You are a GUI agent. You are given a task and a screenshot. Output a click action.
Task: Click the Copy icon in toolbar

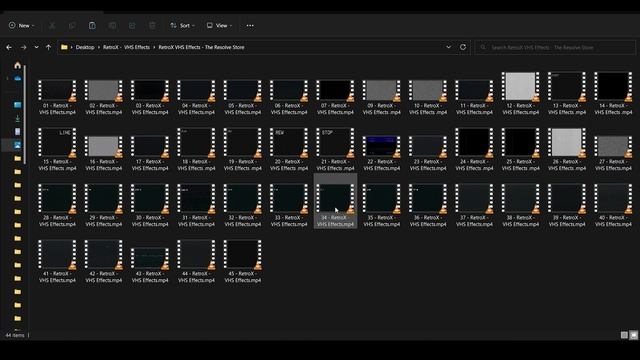point(72,25)
